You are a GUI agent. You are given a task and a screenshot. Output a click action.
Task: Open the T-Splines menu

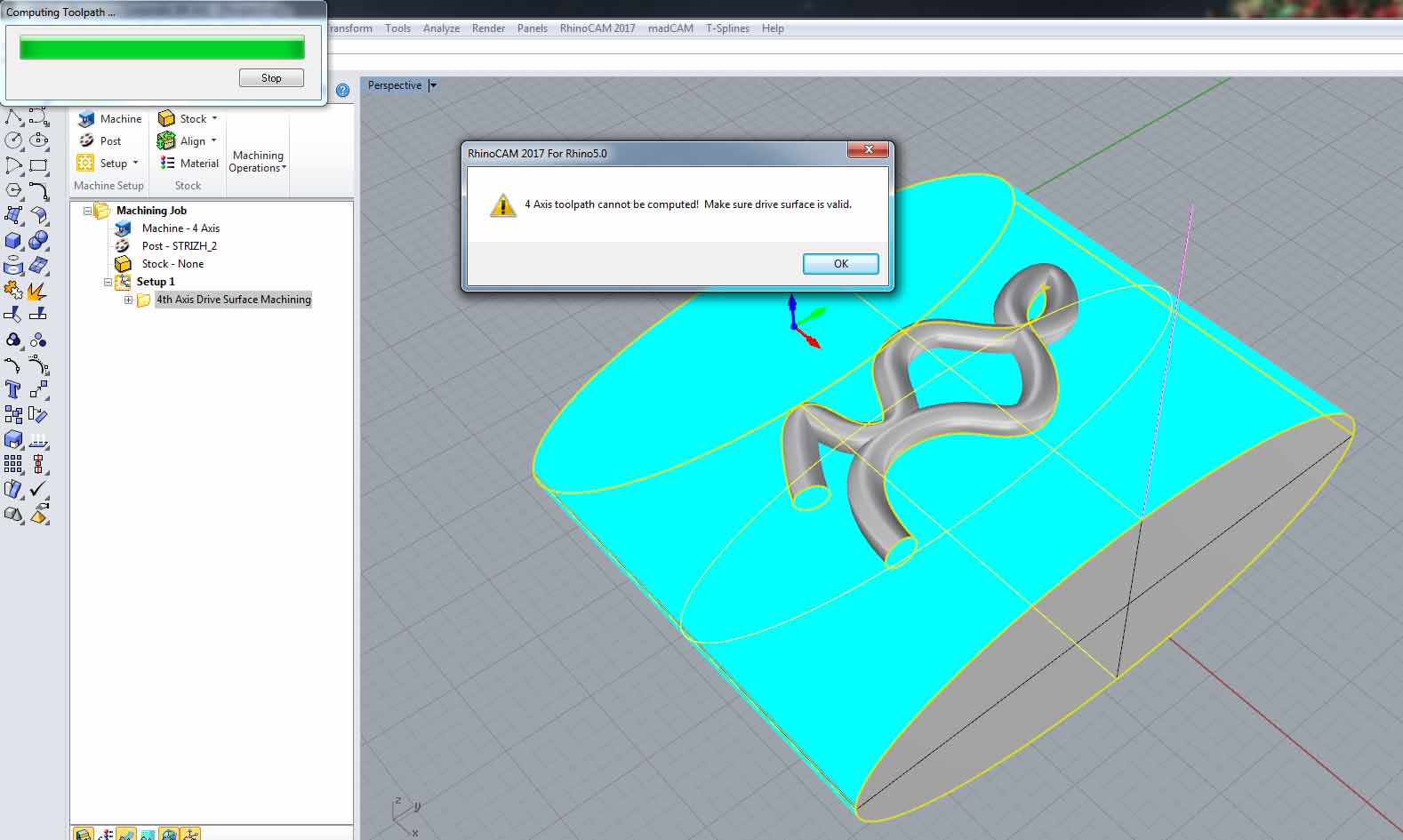(727, 28)
